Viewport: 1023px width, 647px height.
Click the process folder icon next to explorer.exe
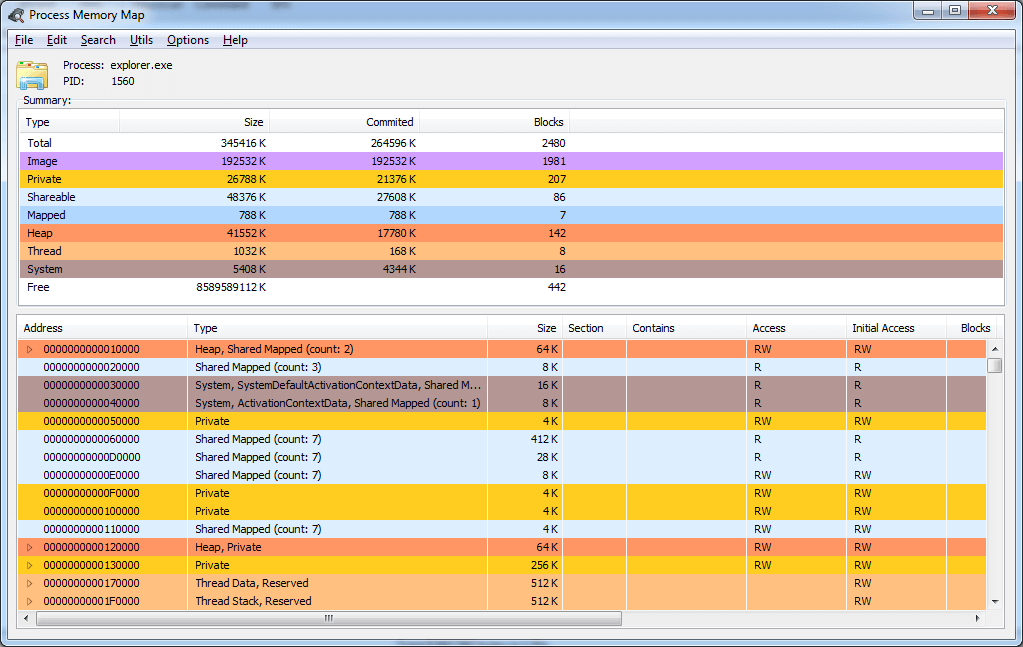pos(31,74)
